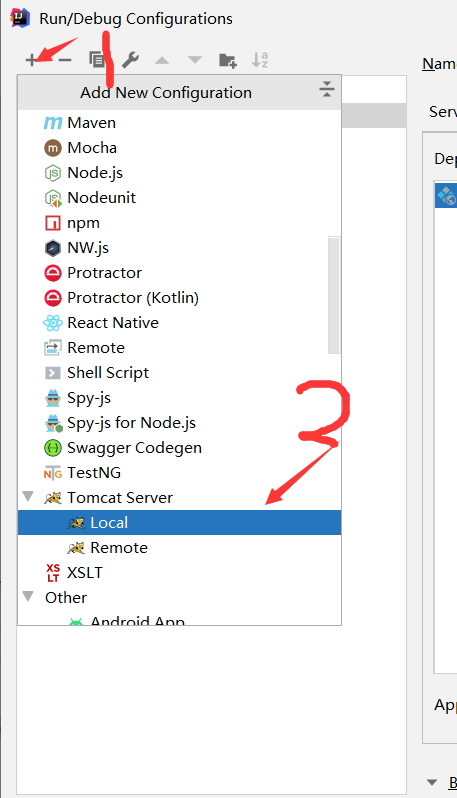Click the selected deployment artifact item
This screenshot has height=798, width=457.
(x=446, y=195)
